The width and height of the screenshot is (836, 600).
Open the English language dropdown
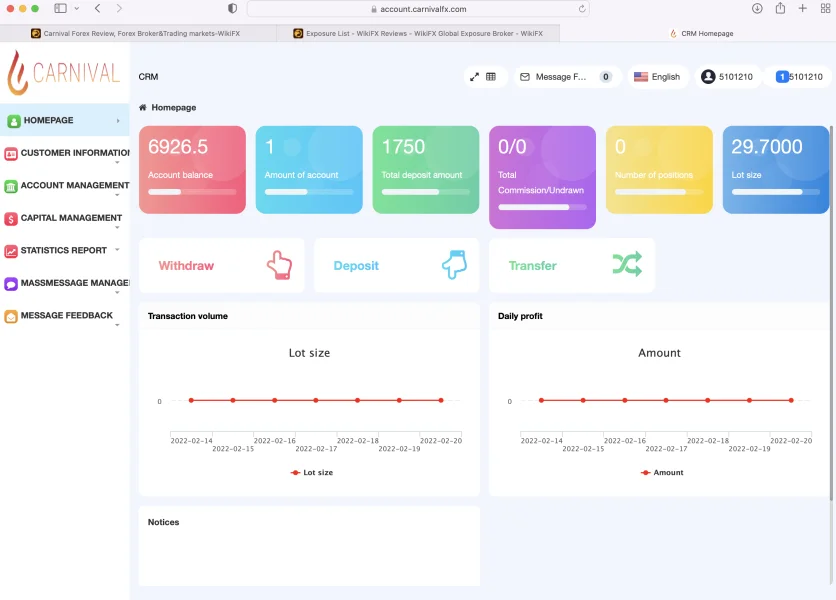click(657, 77)
